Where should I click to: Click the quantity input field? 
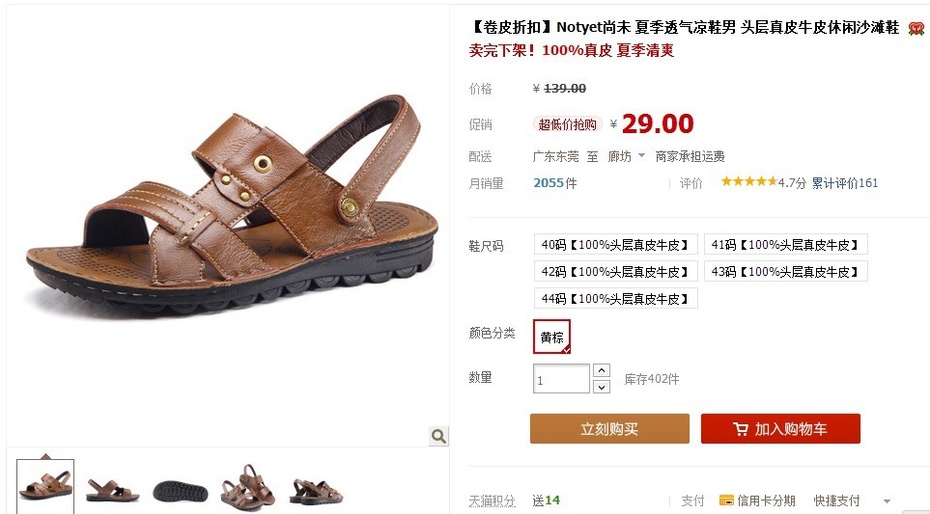point(562,379)
